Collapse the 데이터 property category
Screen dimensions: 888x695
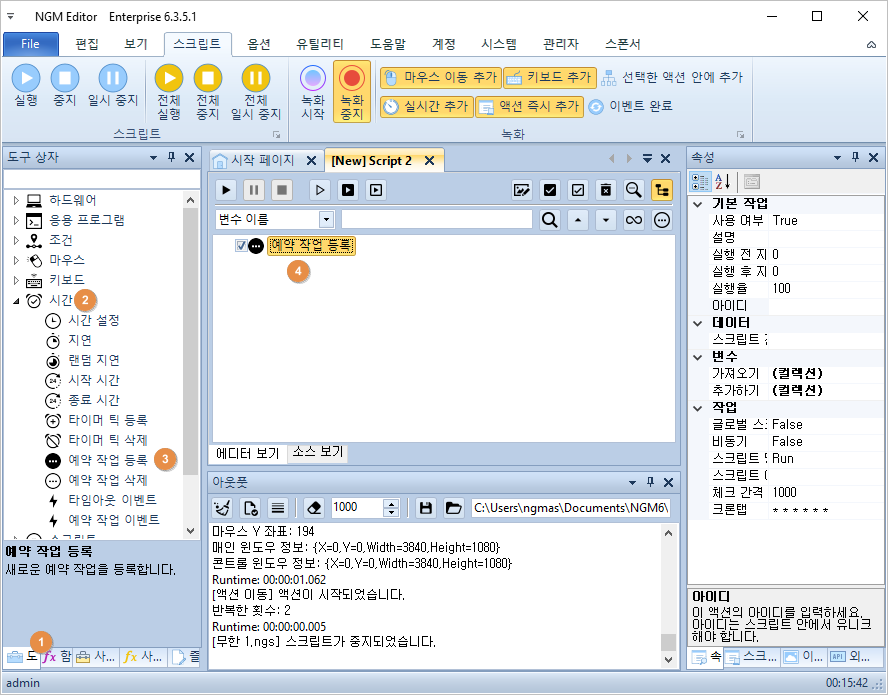point(698,323)
